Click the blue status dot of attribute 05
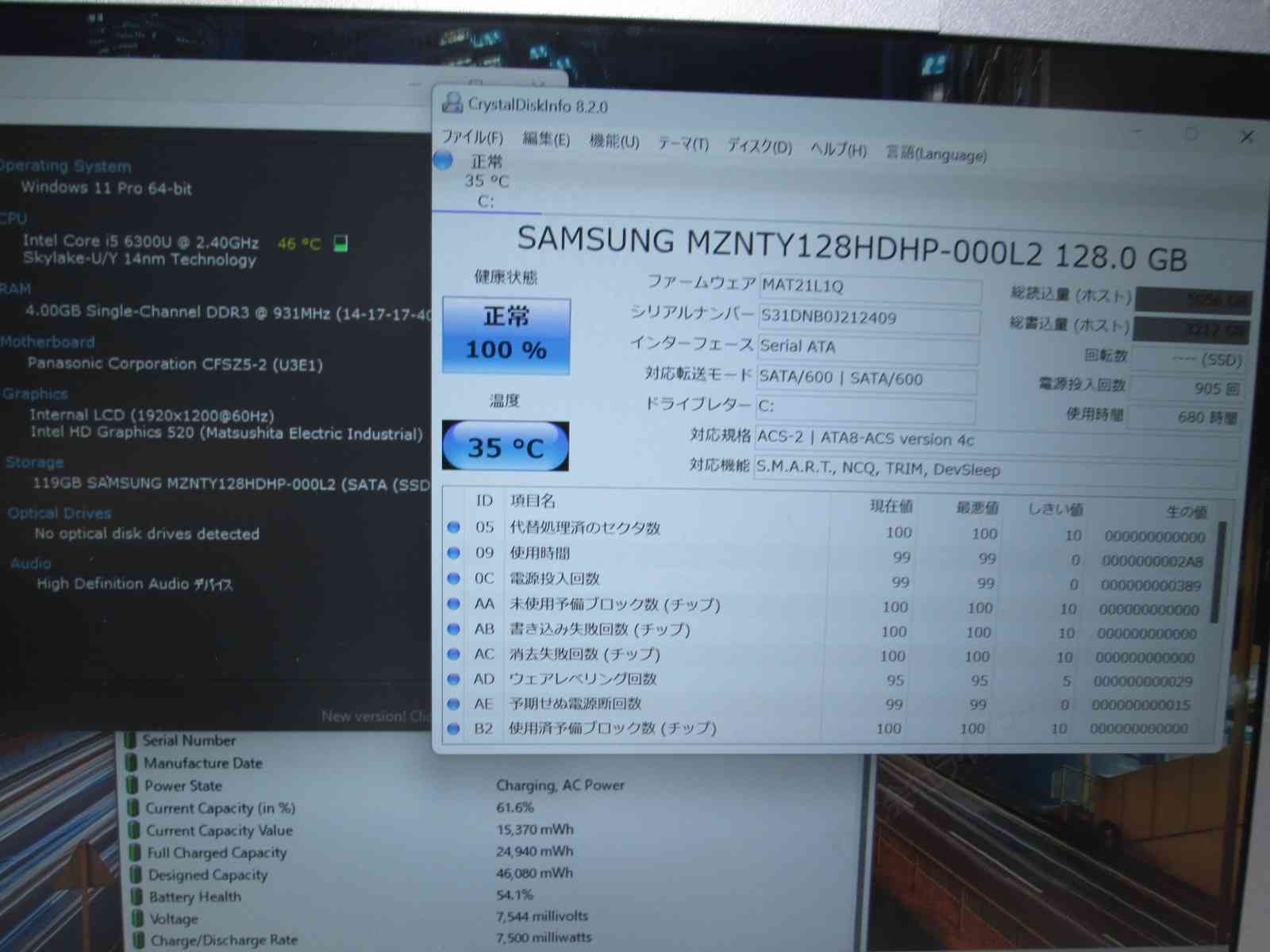The width and height of the screenshot is (1270, 952). click(x=454, y=527)
